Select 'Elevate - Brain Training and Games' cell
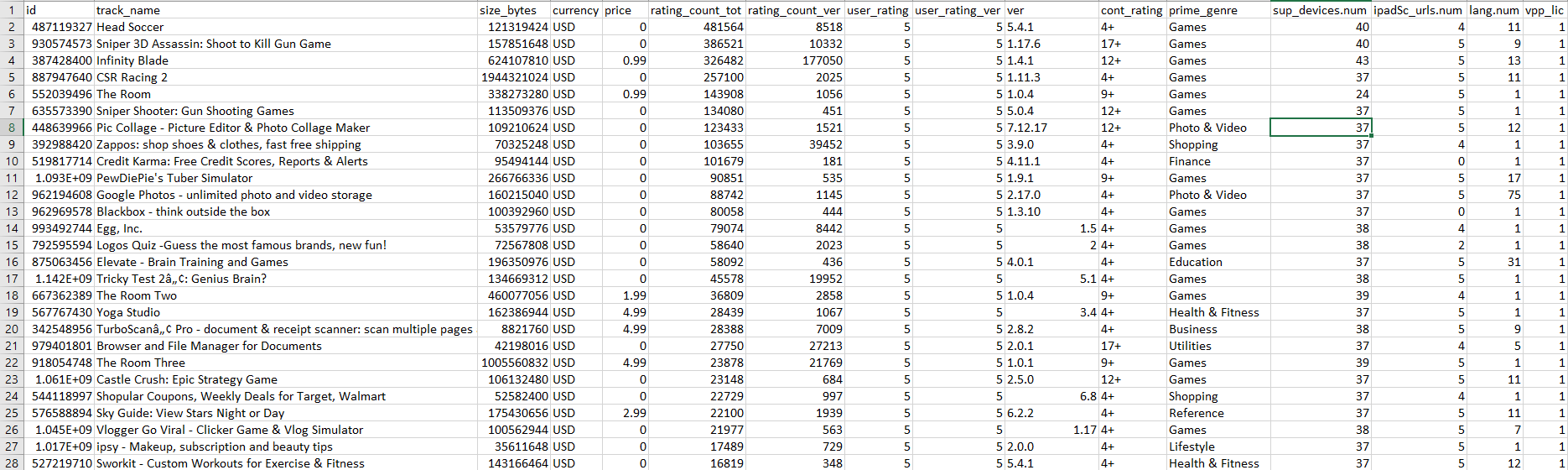The width and height of the screenshot is (1568, 470). click(x=285, y=262)
